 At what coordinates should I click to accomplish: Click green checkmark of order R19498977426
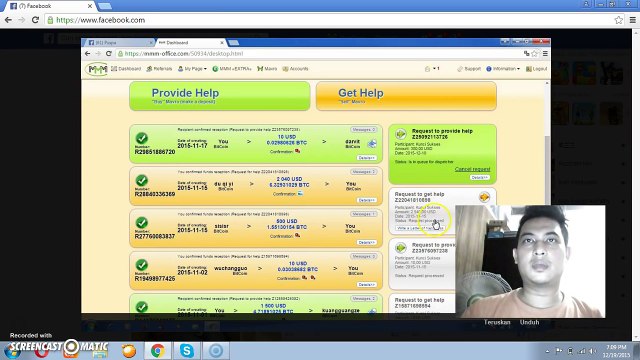(x=142, y=265)
